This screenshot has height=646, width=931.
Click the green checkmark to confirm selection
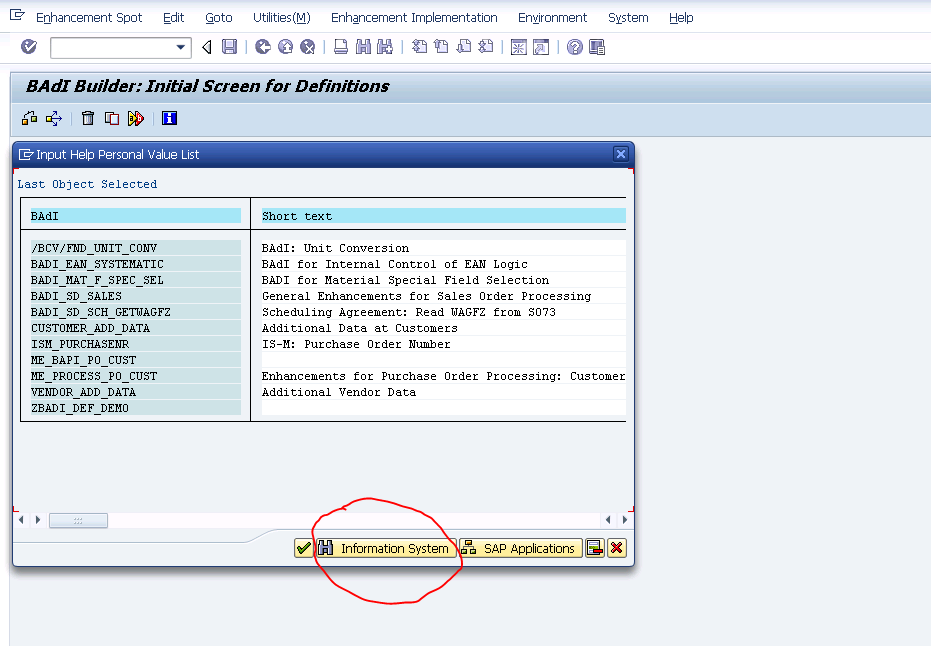(303, 548)
